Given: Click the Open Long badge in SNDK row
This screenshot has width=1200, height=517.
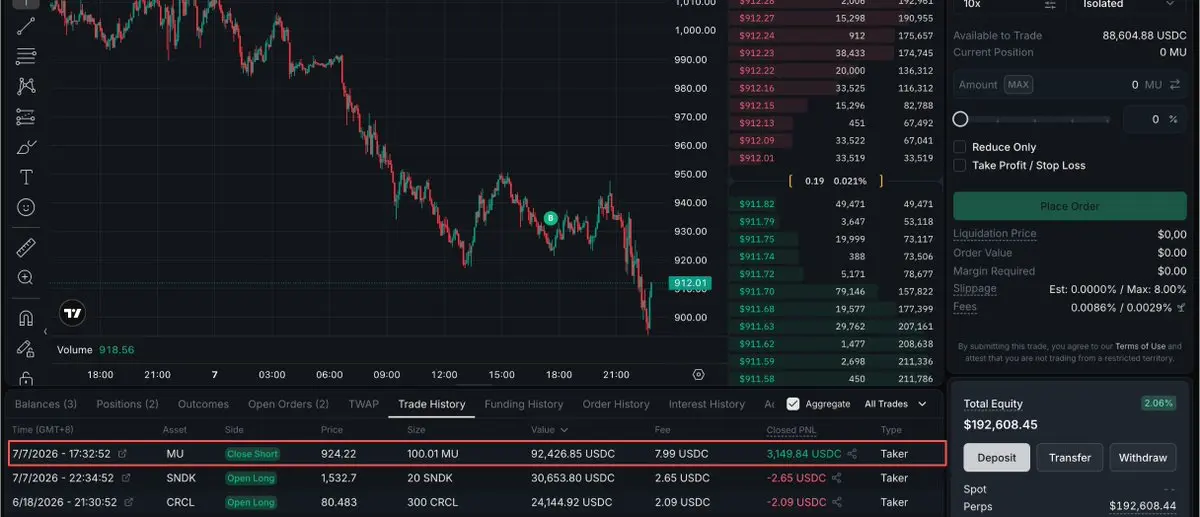Looking at the screenshot, I should pos(251,478).
